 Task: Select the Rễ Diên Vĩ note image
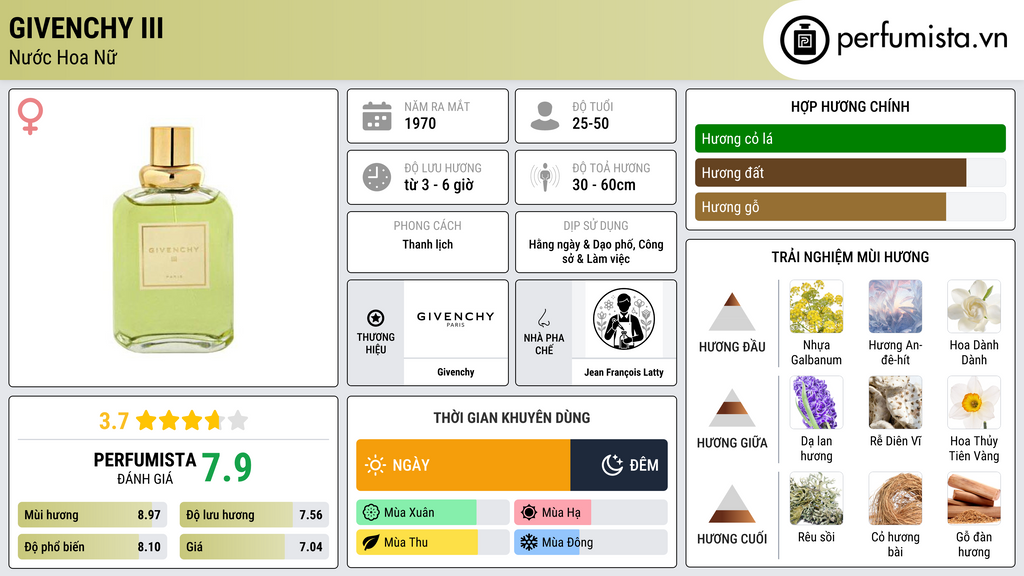tap(895, 403)
